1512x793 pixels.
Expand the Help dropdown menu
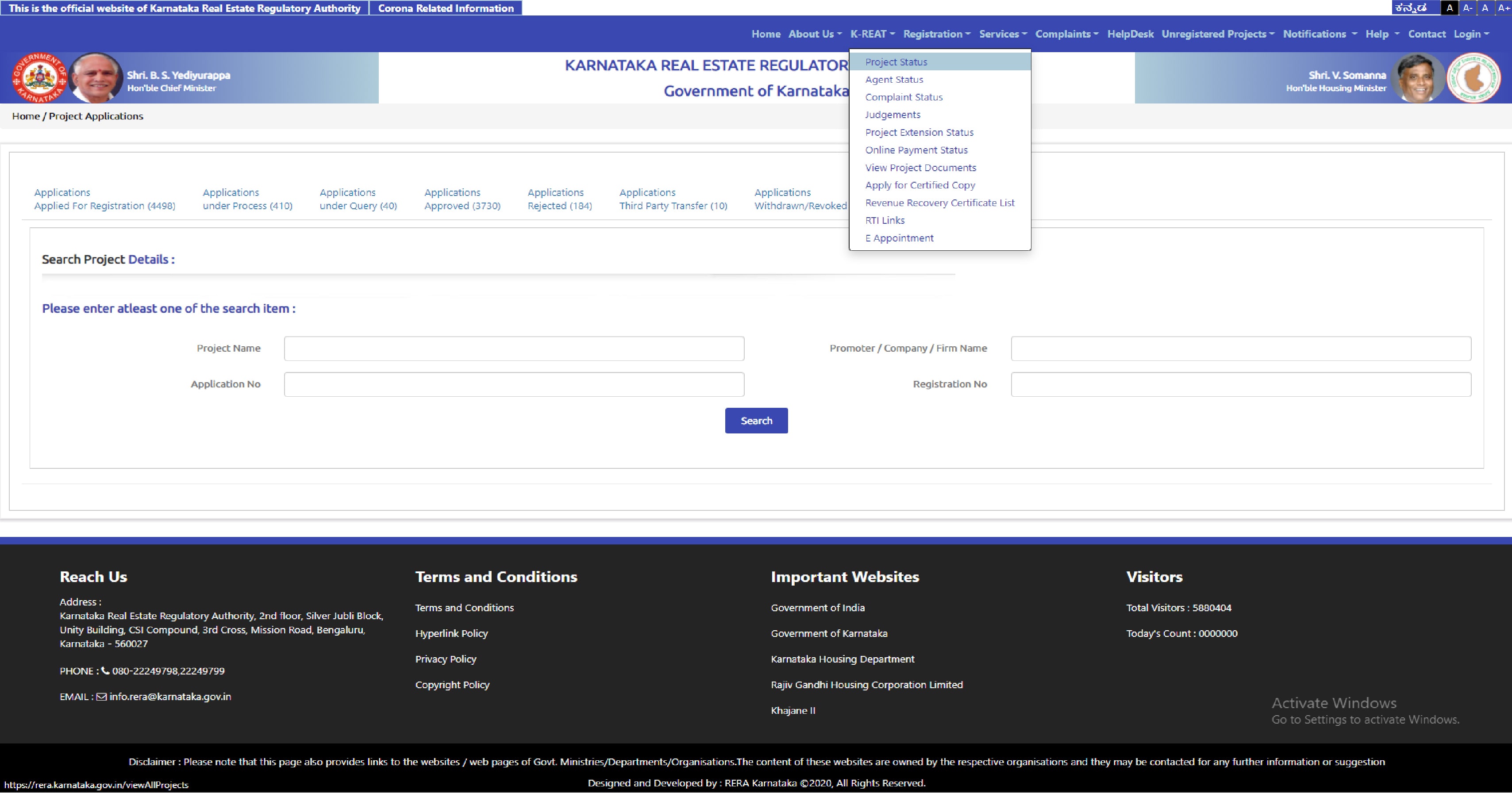(x=1382, y=34)
